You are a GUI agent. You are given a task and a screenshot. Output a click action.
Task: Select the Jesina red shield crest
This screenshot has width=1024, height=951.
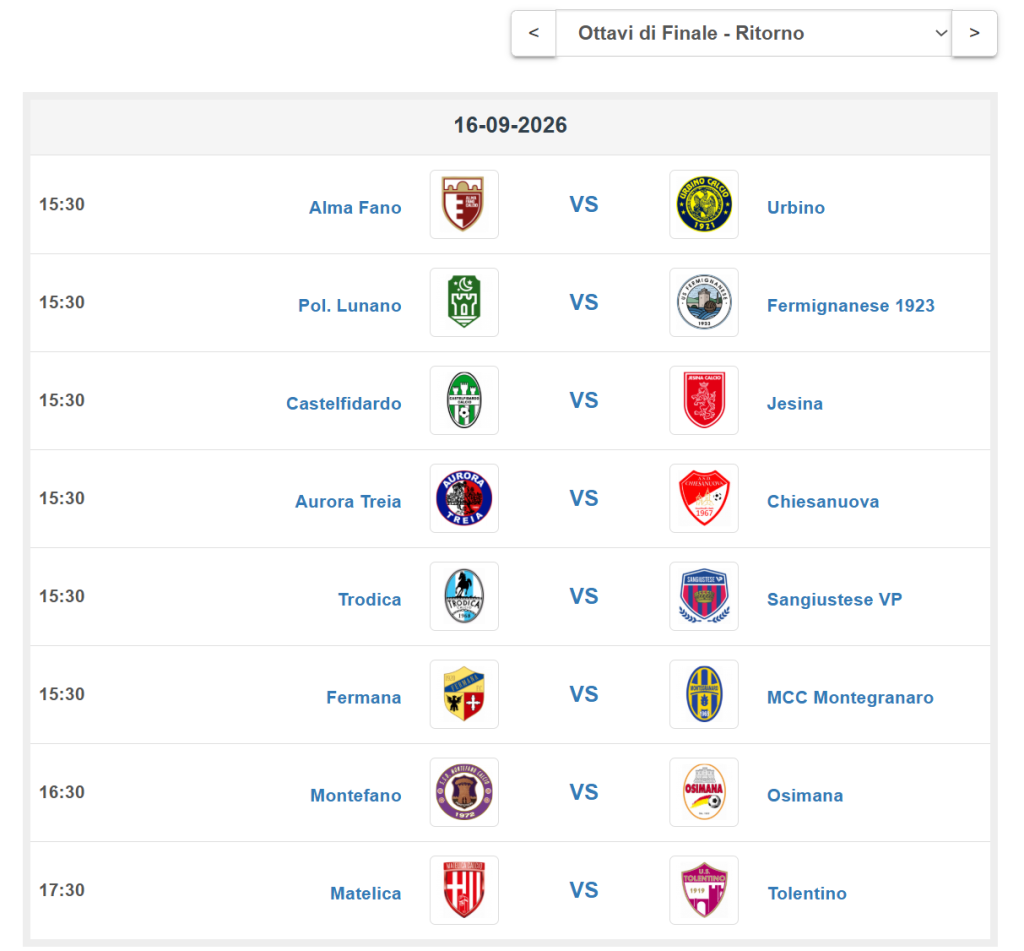[703, 400]
